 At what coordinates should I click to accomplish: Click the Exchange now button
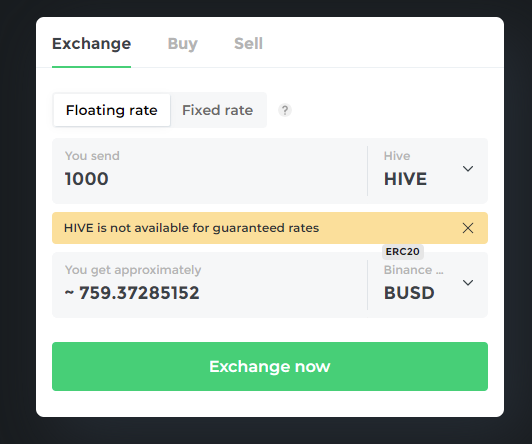(x=270, y=366)
